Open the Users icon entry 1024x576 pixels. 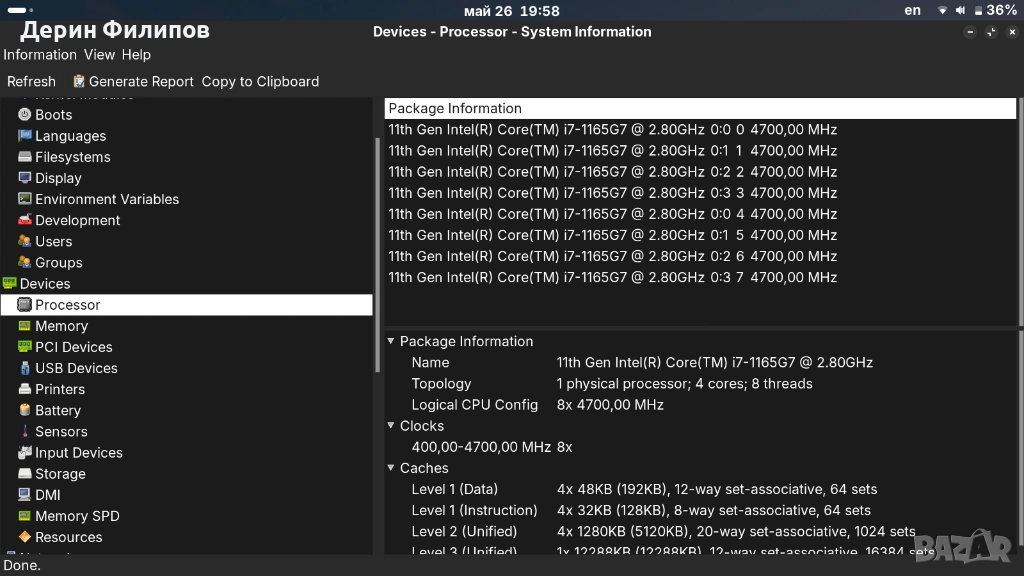[25, 241]
